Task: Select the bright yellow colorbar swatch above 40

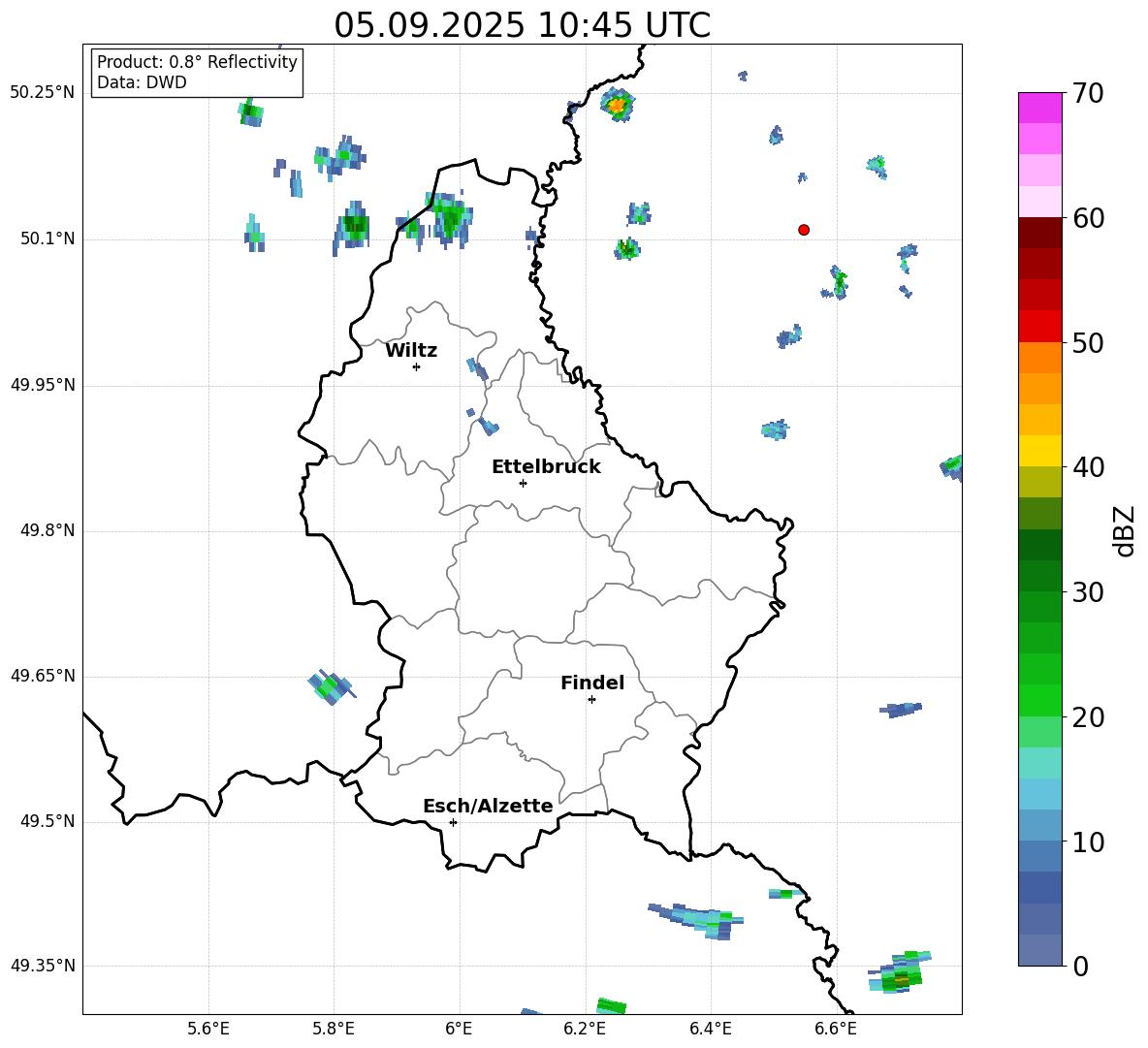Action: [1040, 451]
